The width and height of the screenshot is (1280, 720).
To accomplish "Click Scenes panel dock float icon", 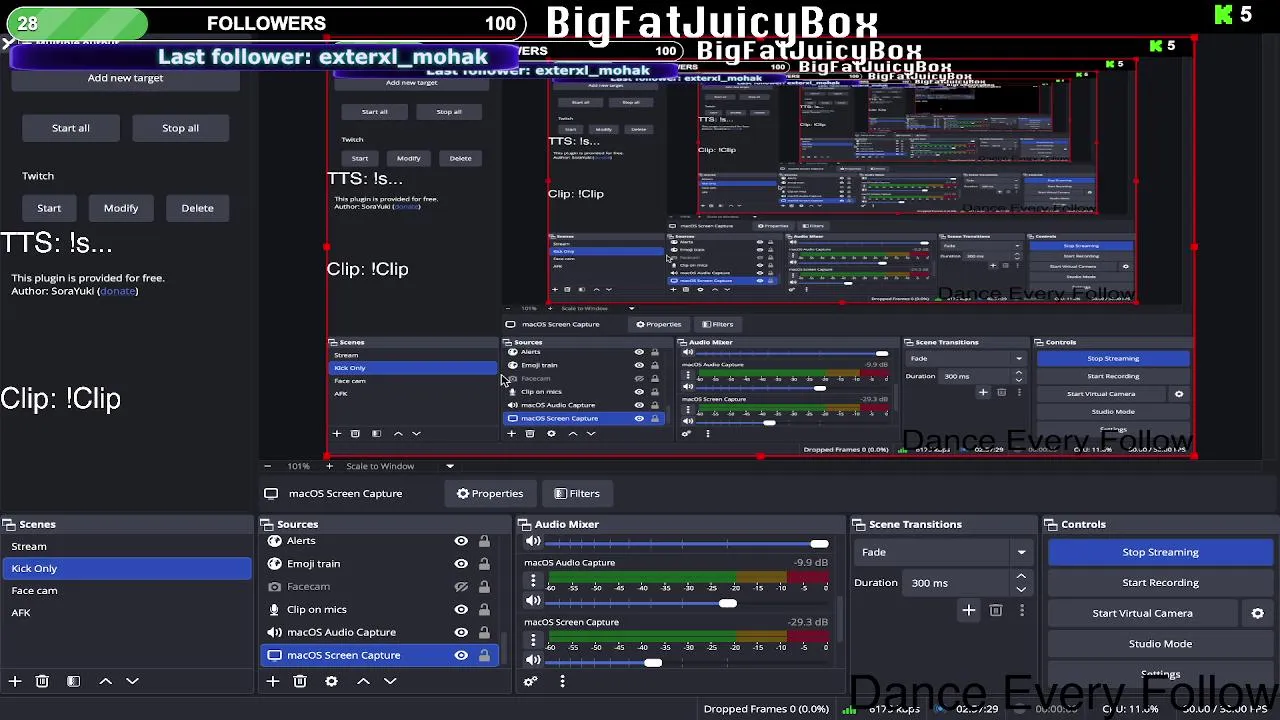I will pos(7,524).
